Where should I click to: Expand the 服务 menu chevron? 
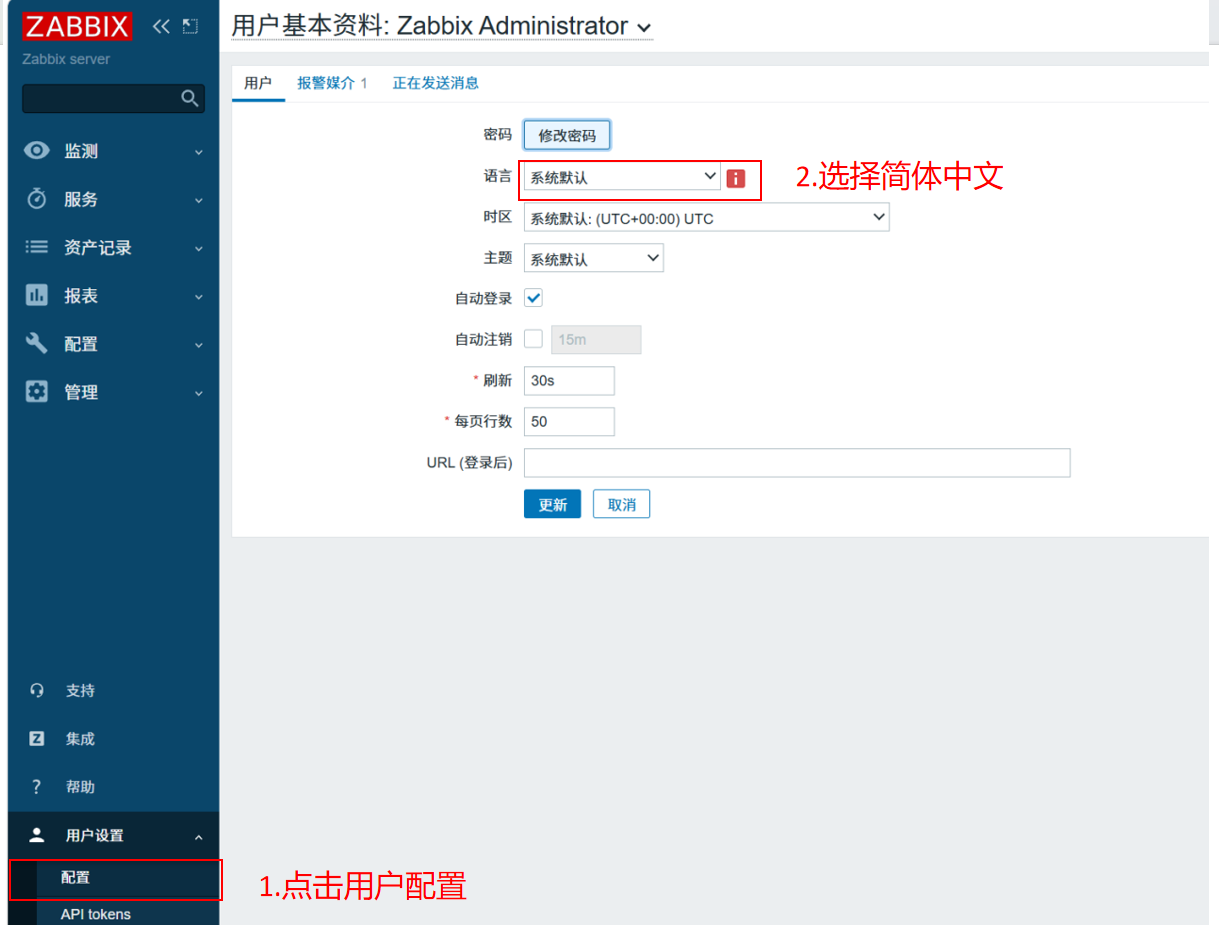pos(198,200)
